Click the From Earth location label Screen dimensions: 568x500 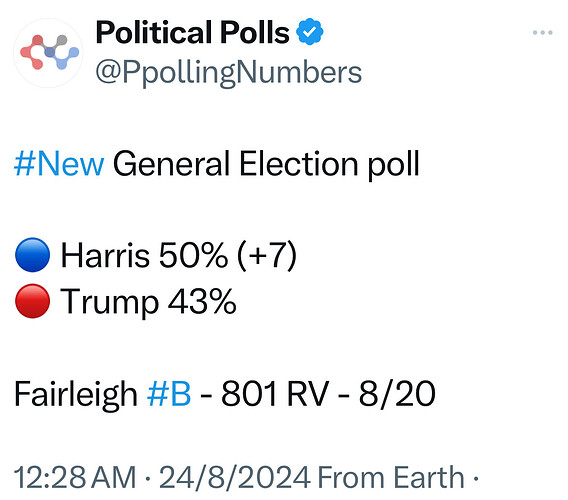coord(391,477)
